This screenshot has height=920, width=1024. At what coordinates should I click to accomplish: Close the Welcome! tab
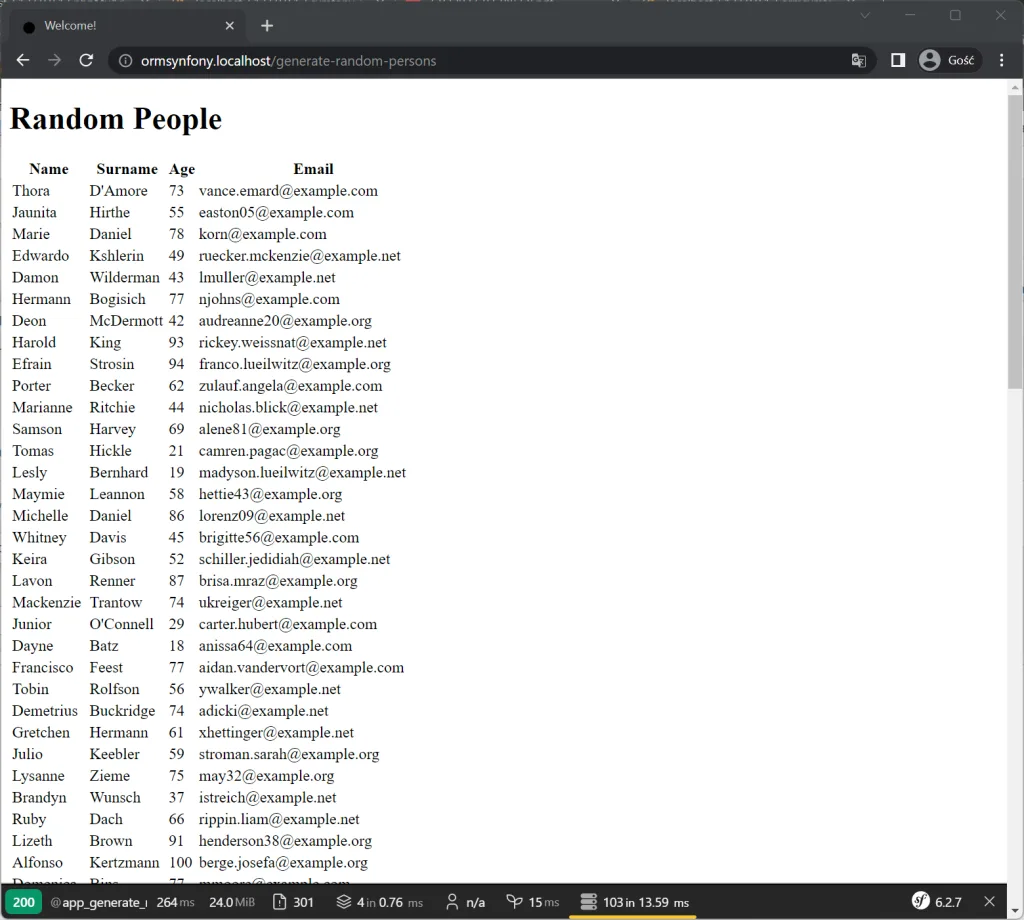229,25
